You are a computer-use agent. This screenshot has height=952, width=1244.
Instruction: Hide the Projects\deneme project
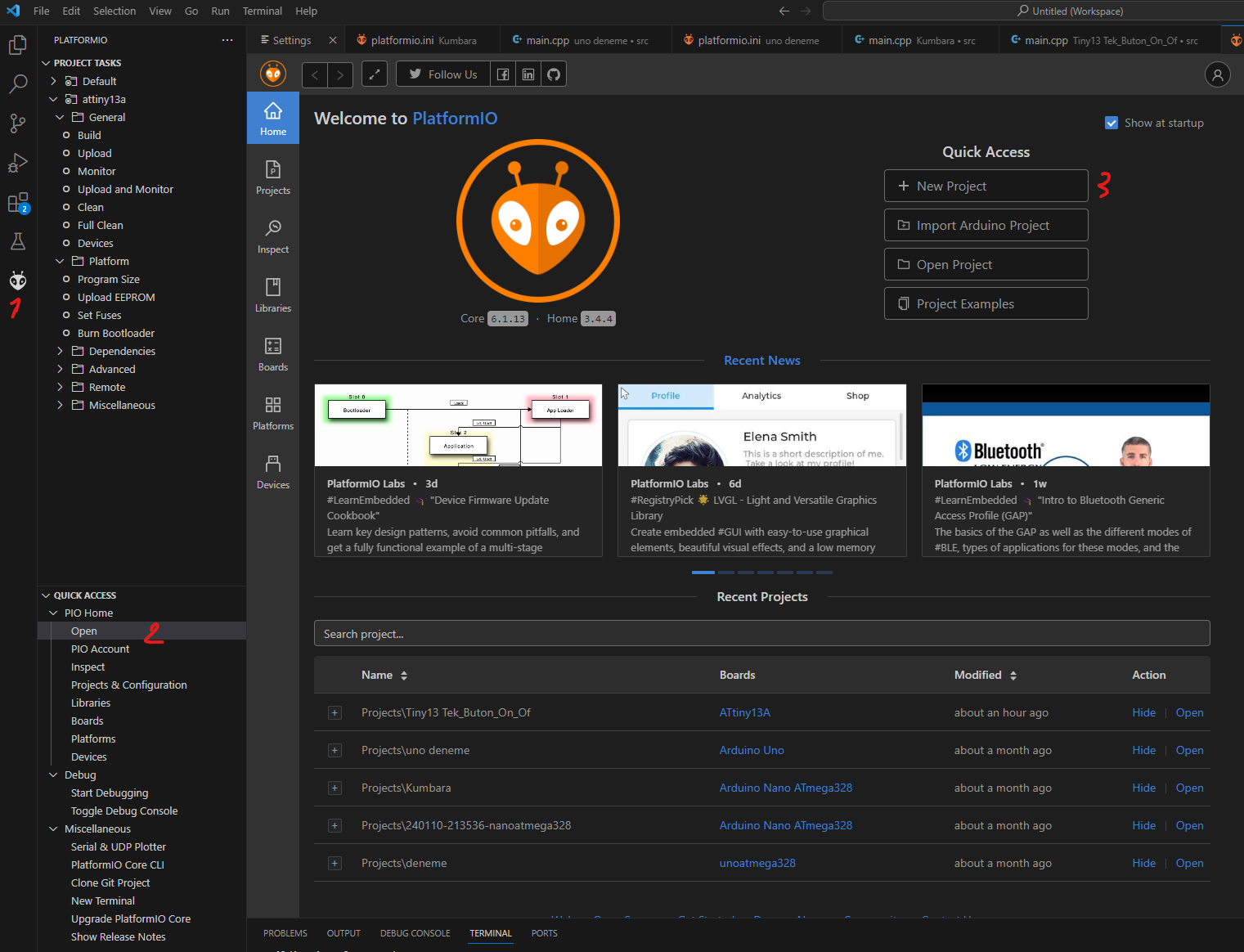tap(1143, 863)
